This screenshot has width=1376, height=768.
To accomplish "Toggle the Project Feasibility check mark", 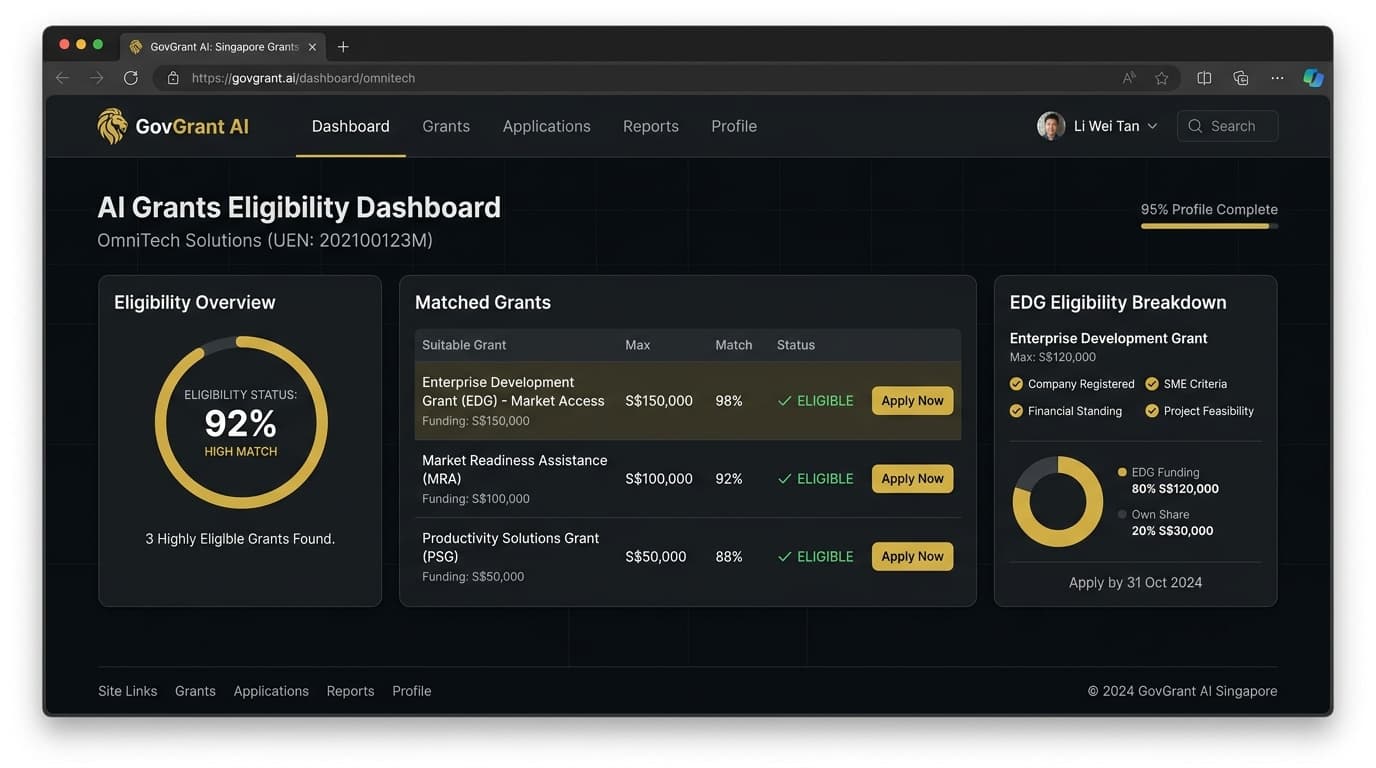I will [1152, 411].
